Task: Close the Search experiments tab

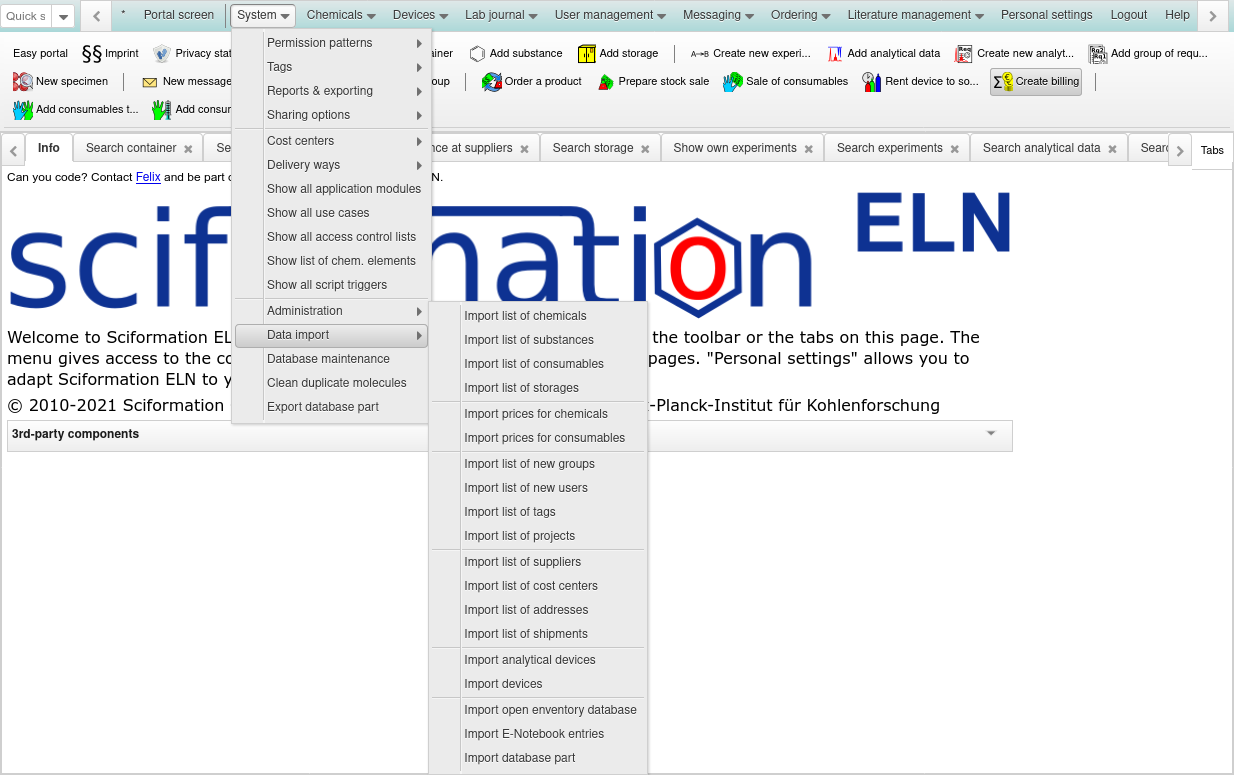Action: point(954,149)
